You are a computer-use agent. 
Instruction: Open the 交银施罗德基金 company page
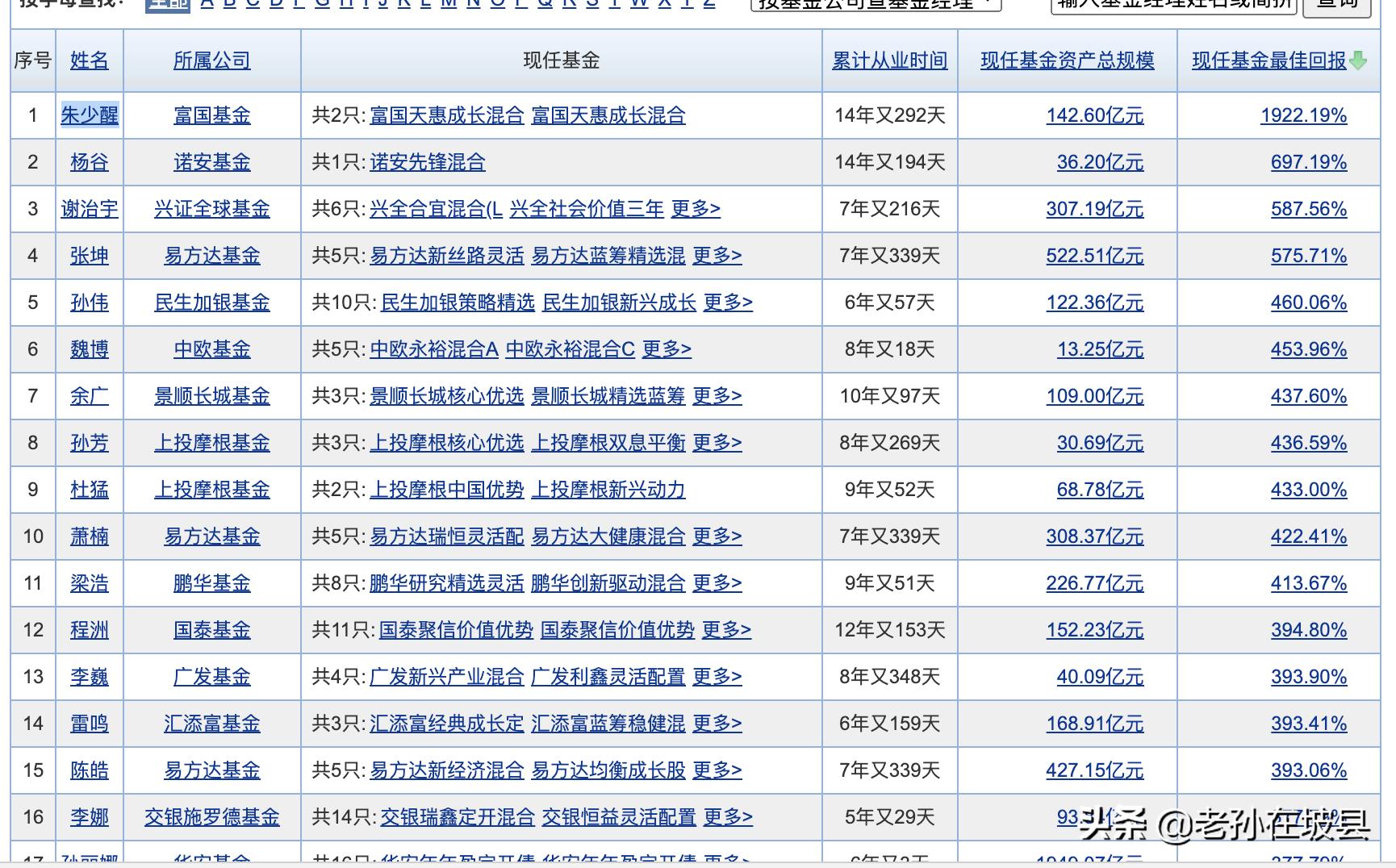211,817
